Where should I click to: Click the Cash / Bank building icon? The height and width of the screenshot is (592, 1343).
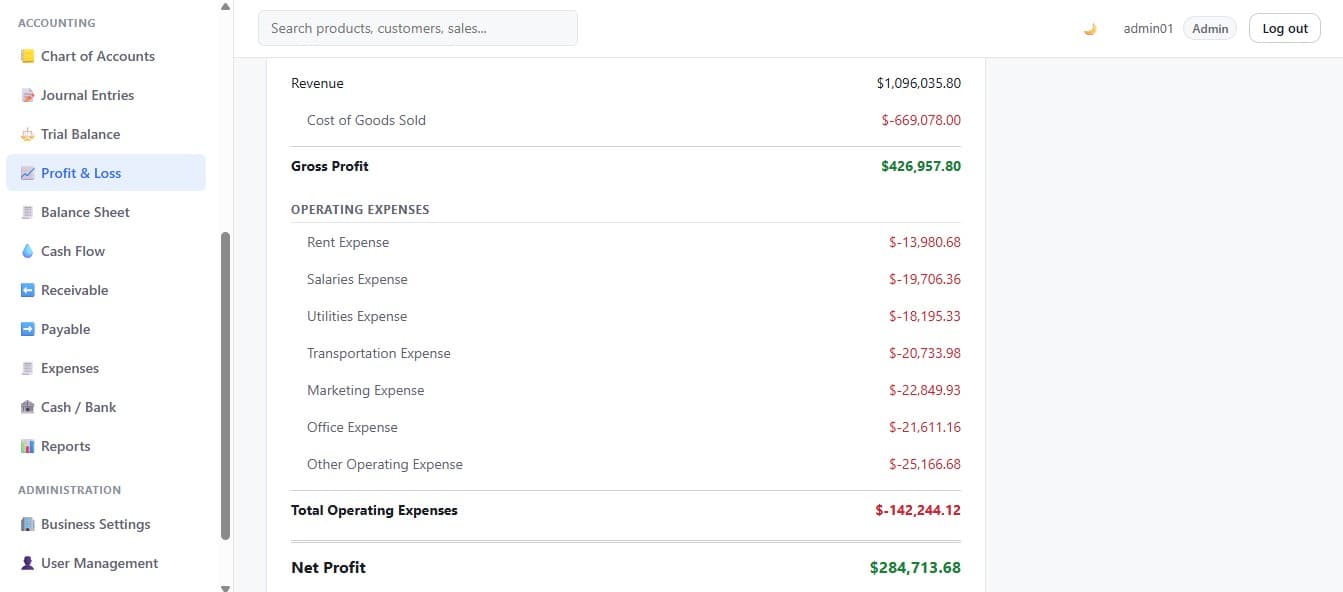coord(28,407)
